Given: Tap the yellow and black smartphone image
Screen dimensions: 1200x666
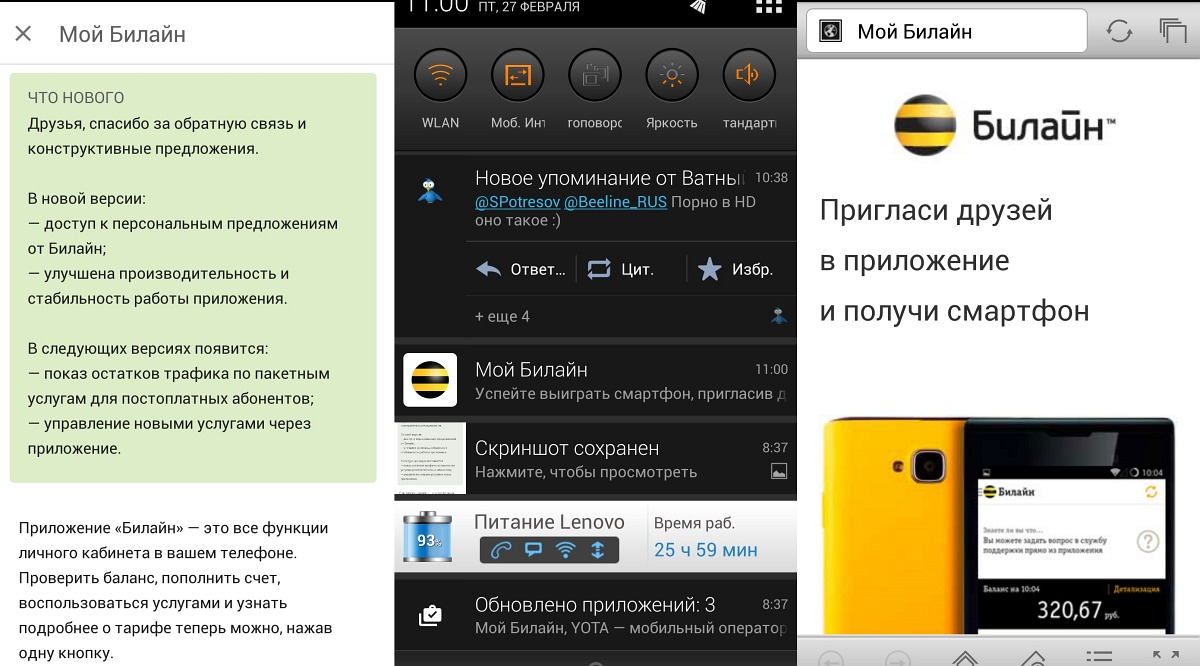Looking at the screenshot, I should [x=998, y=527].
